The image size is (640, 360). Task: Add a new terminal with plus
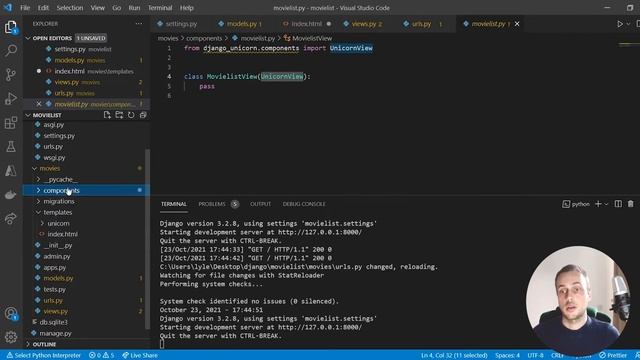(x=598, y=204)
